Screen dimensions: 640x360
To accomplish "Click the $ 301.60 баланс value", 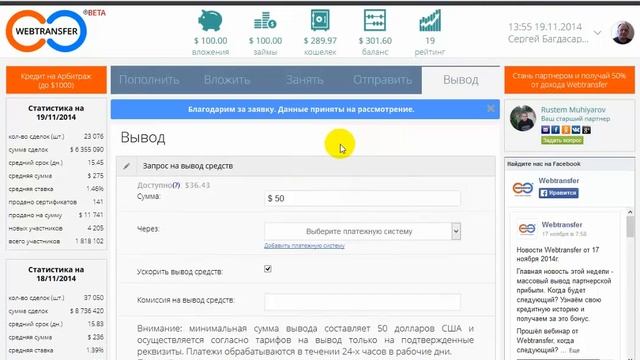I will [375, 41].
